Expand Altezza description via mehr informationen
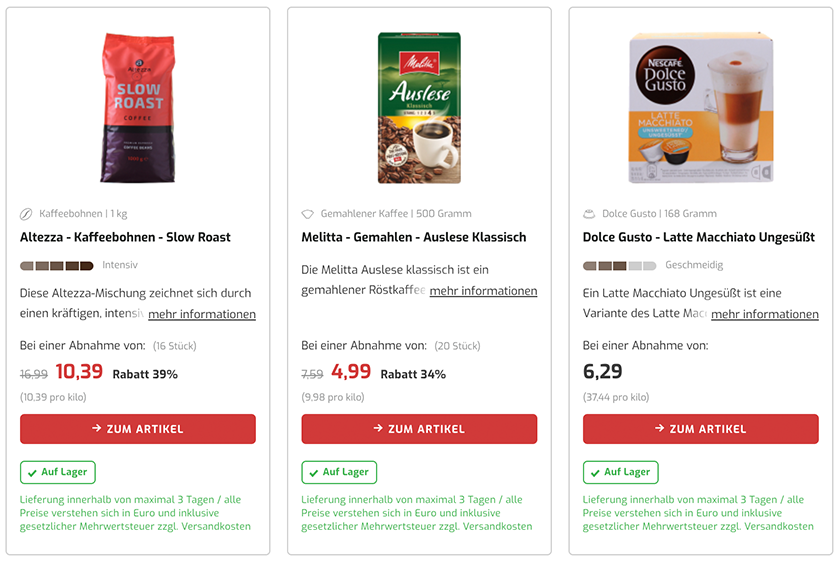The image size is (840, 562). [x=202, y=314]
